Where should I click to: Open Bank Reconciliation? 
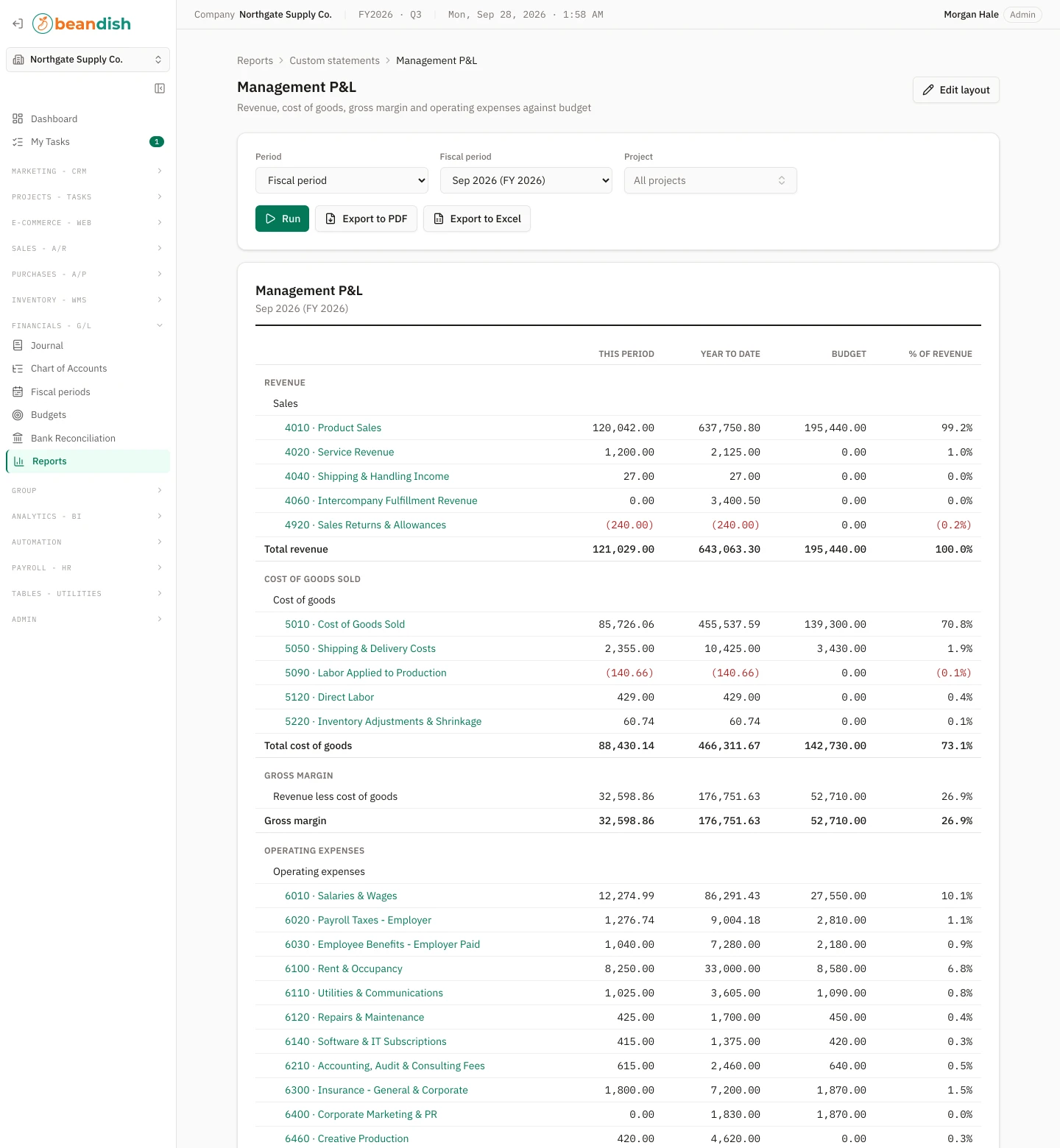88,439
